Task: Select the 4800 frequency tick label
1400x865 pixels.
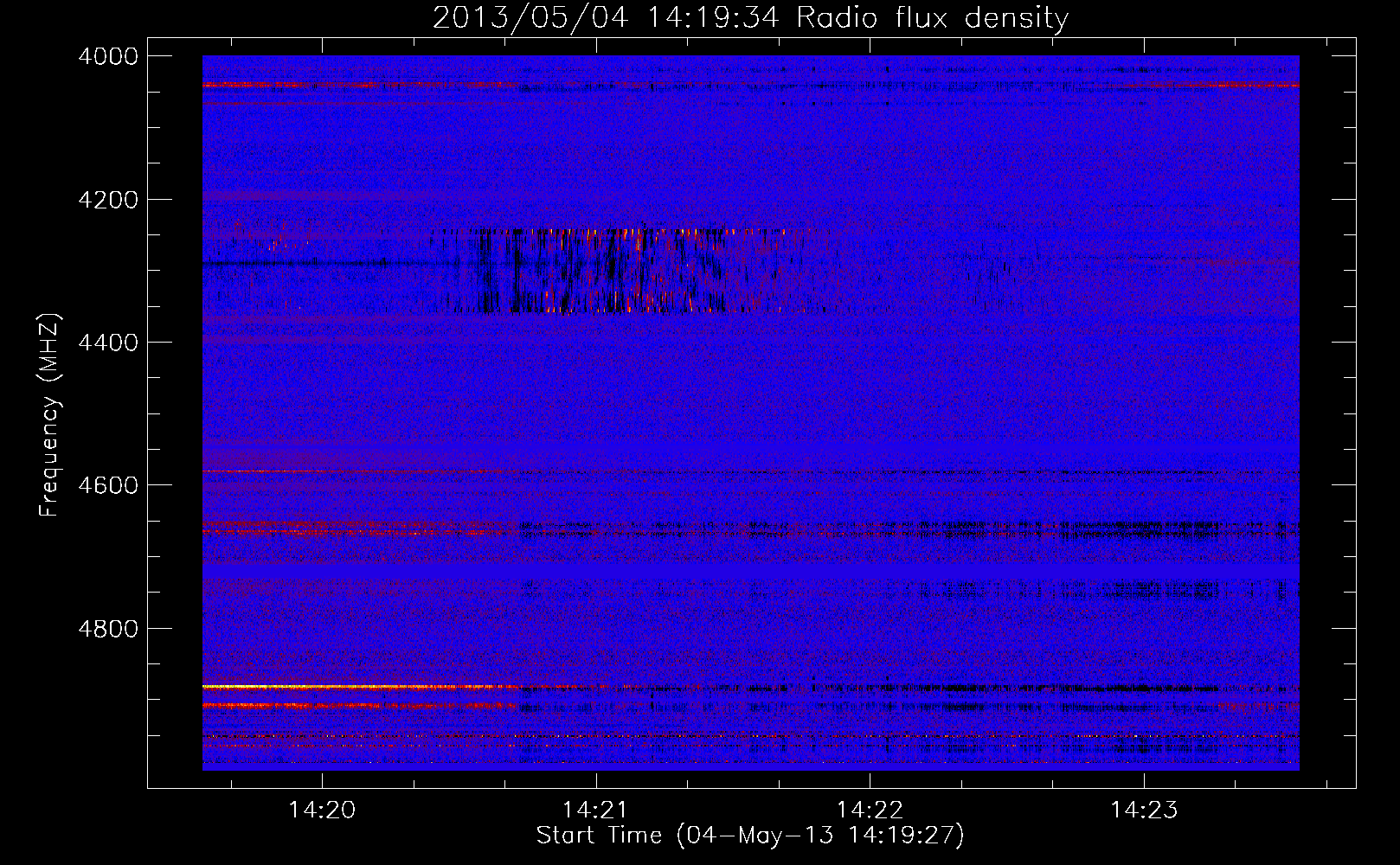Action: 108,628
